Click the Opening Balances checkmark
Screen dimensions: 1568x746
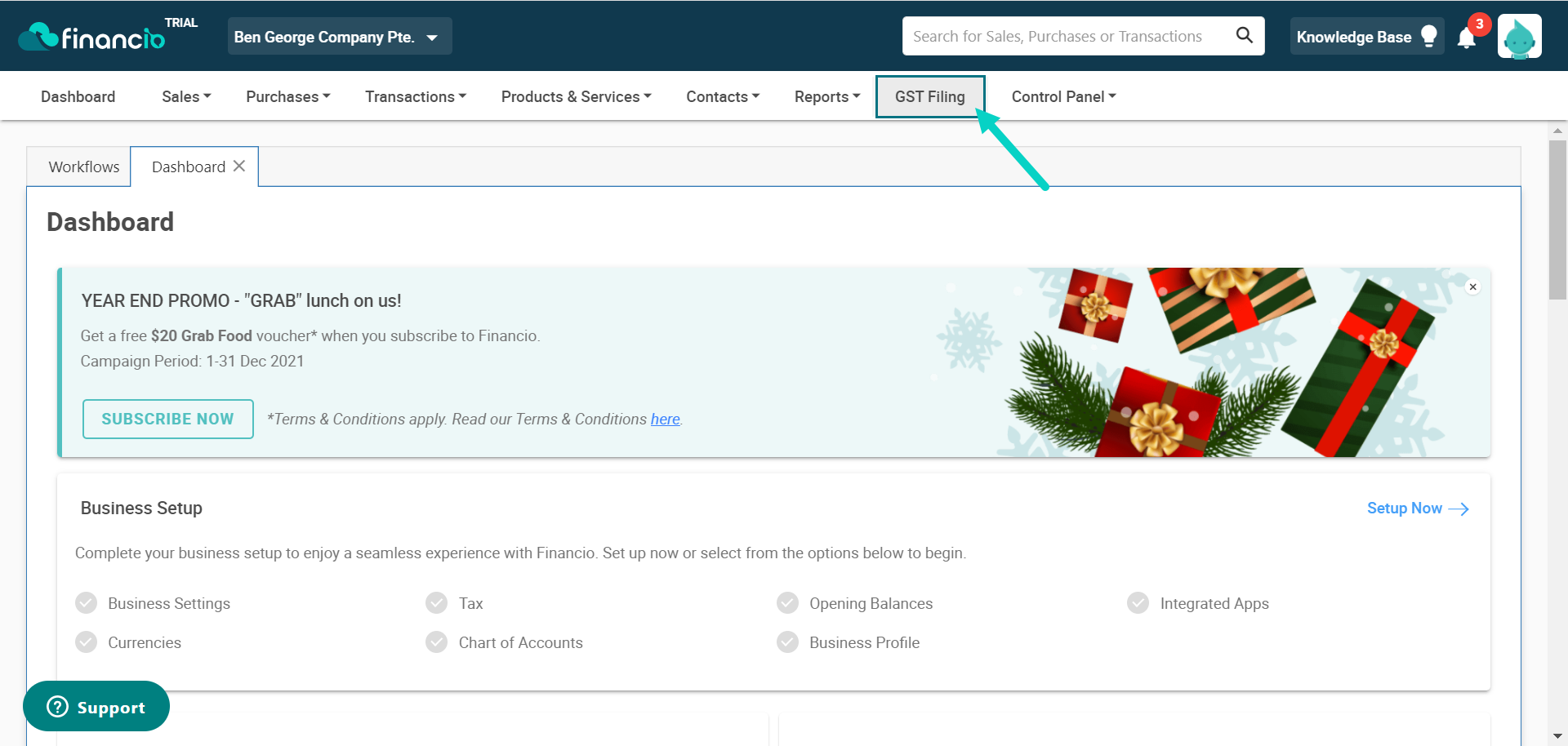(787, 603)
